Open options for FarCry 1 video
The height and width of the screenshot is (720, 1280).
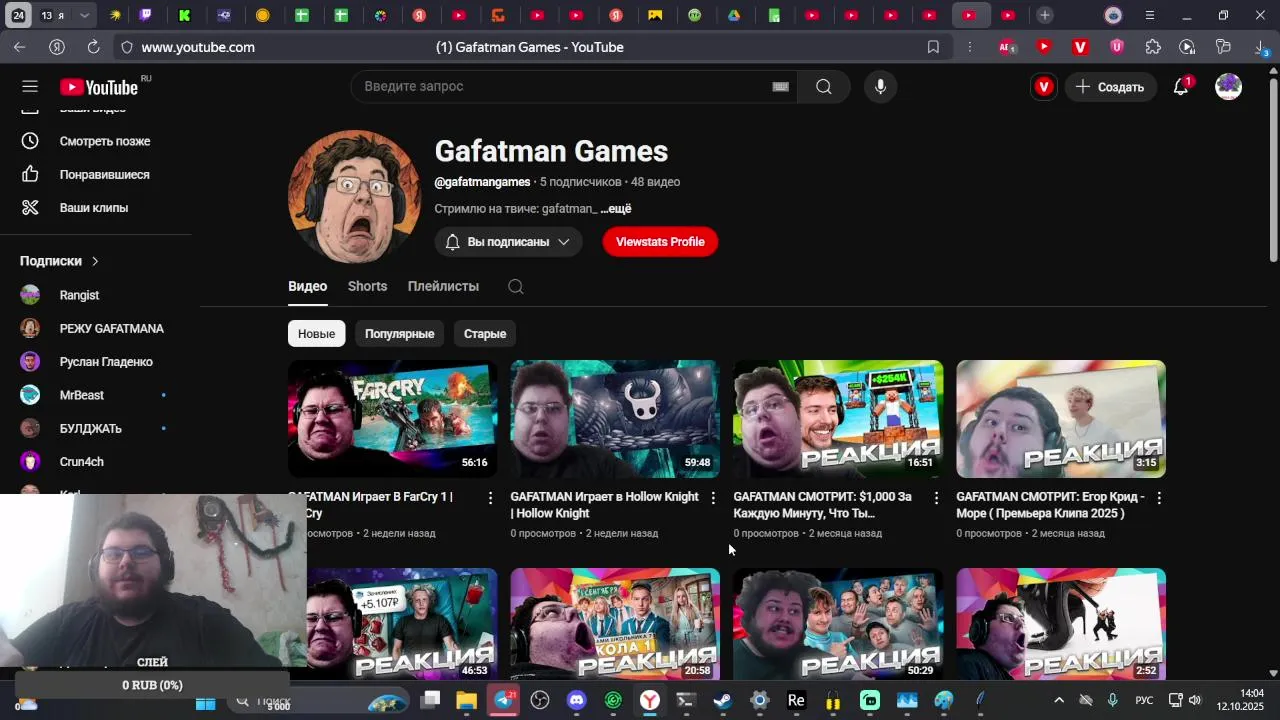tap(490, 498)
